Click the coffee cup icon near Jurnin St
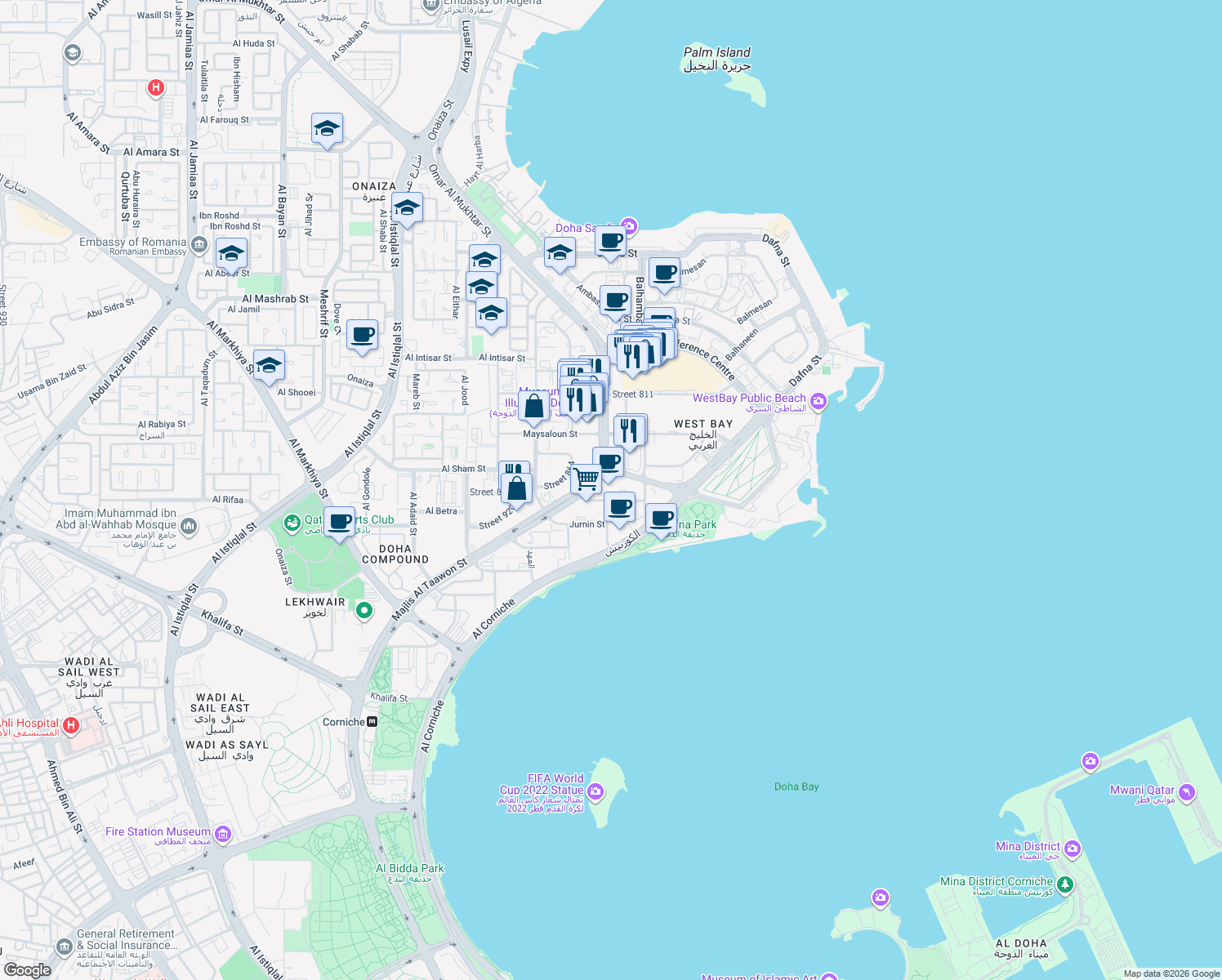 [x=620, y=507]
